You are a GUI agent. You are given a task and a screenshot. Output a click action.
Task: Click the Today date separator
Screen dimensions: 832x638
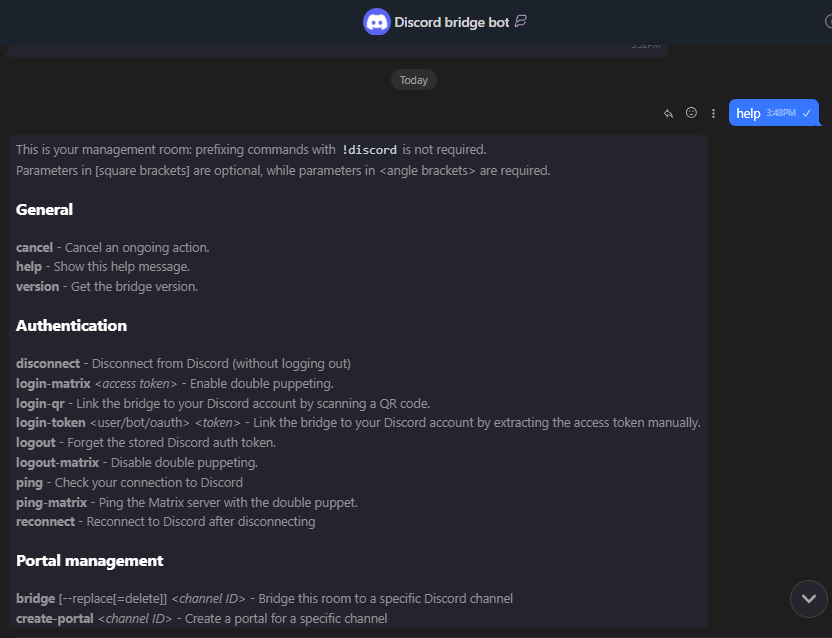tap(414, 80)
